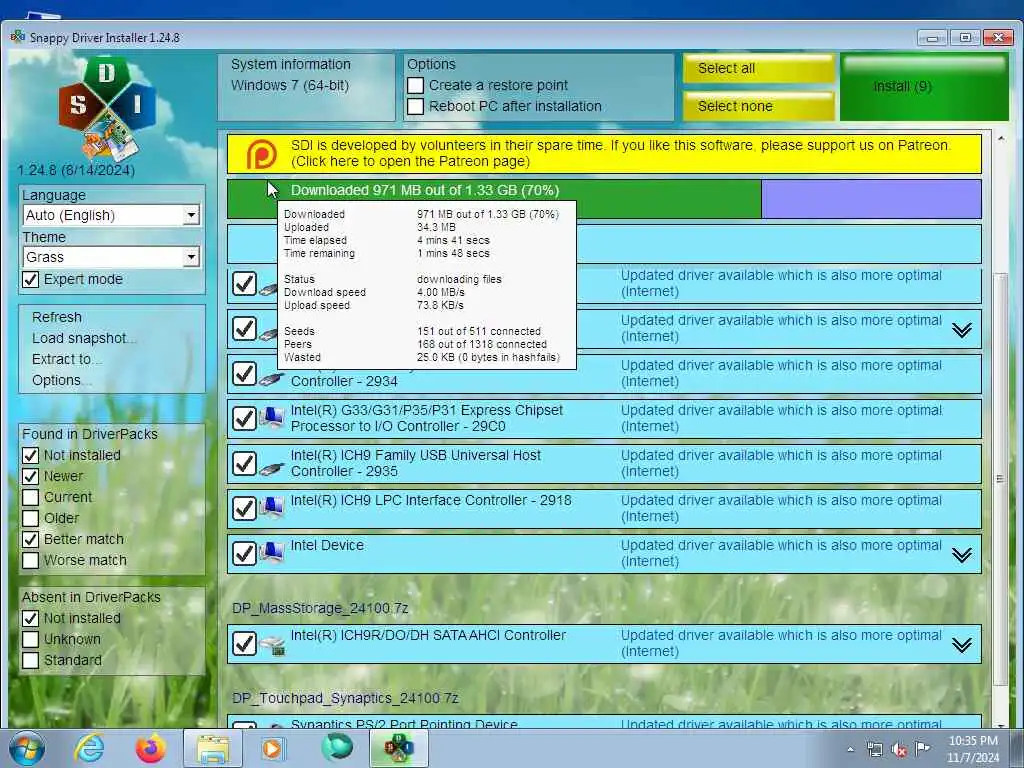Expand the second driver row chevron
The height and width of the screenshot is (768, 1024).
(961, 330)
